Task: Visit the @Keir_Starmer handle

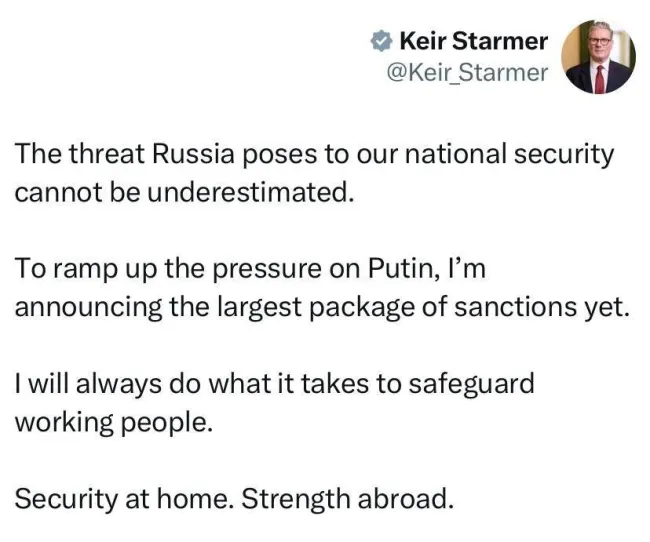Action: (x=467, y=72)
